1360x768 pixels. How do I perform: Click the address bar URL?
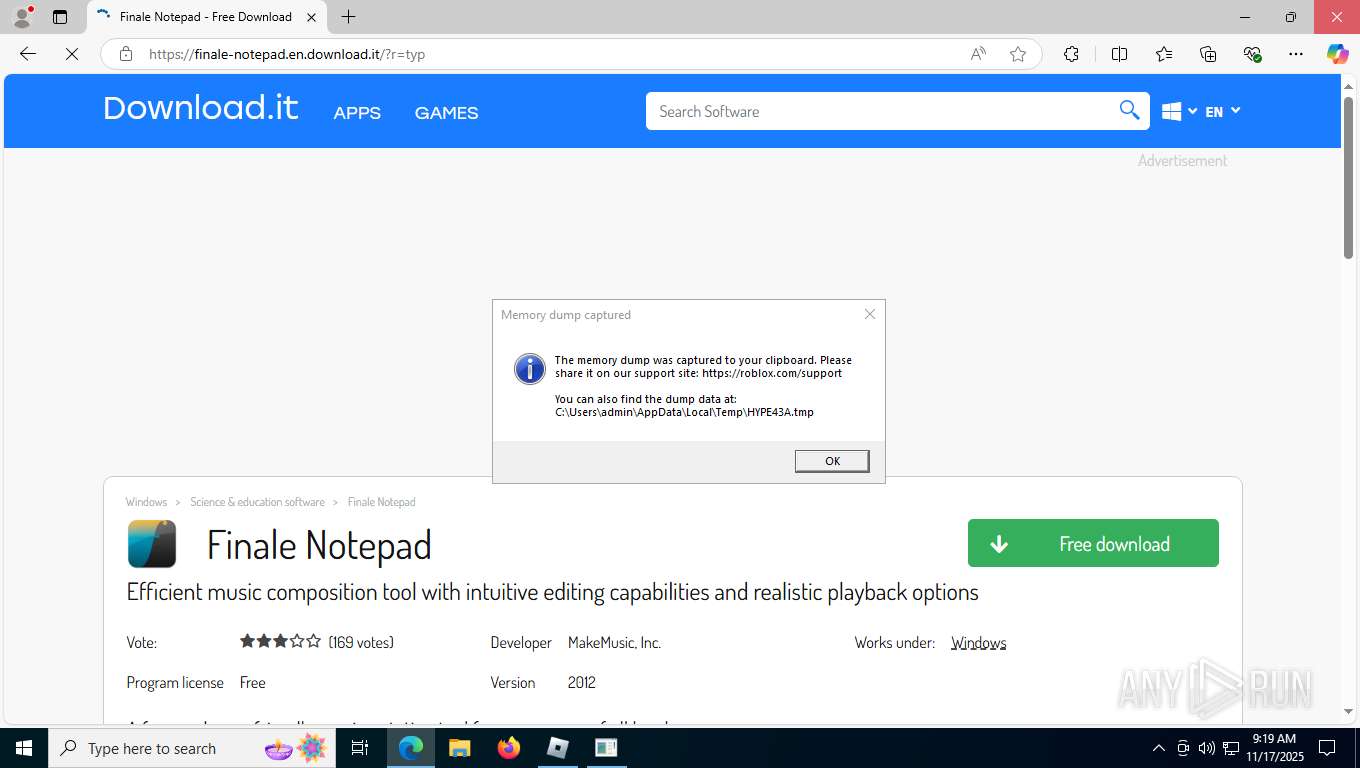click(x=287, y=54)
